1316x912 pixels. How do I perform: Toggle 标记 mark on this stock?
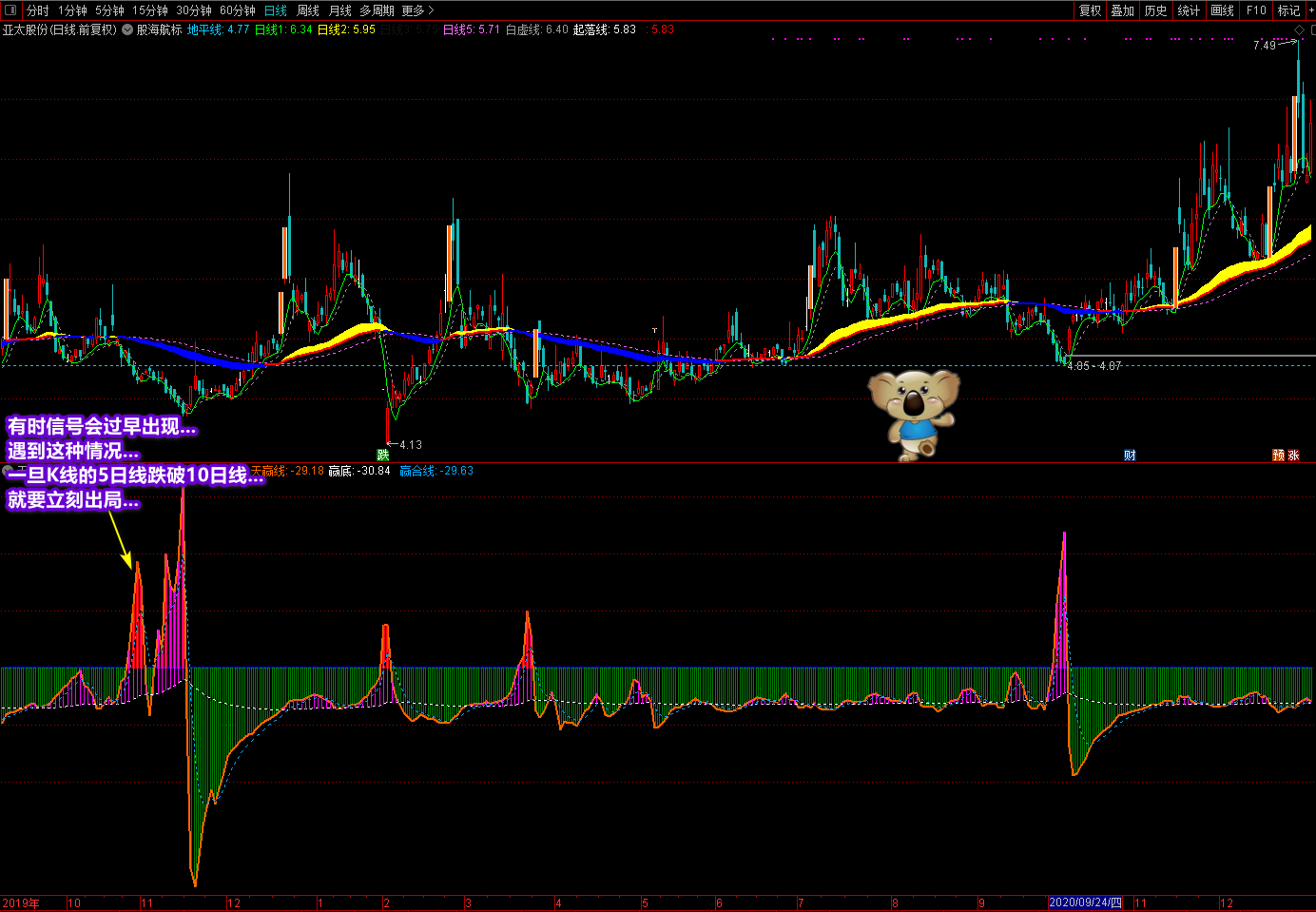[1287, 10]
